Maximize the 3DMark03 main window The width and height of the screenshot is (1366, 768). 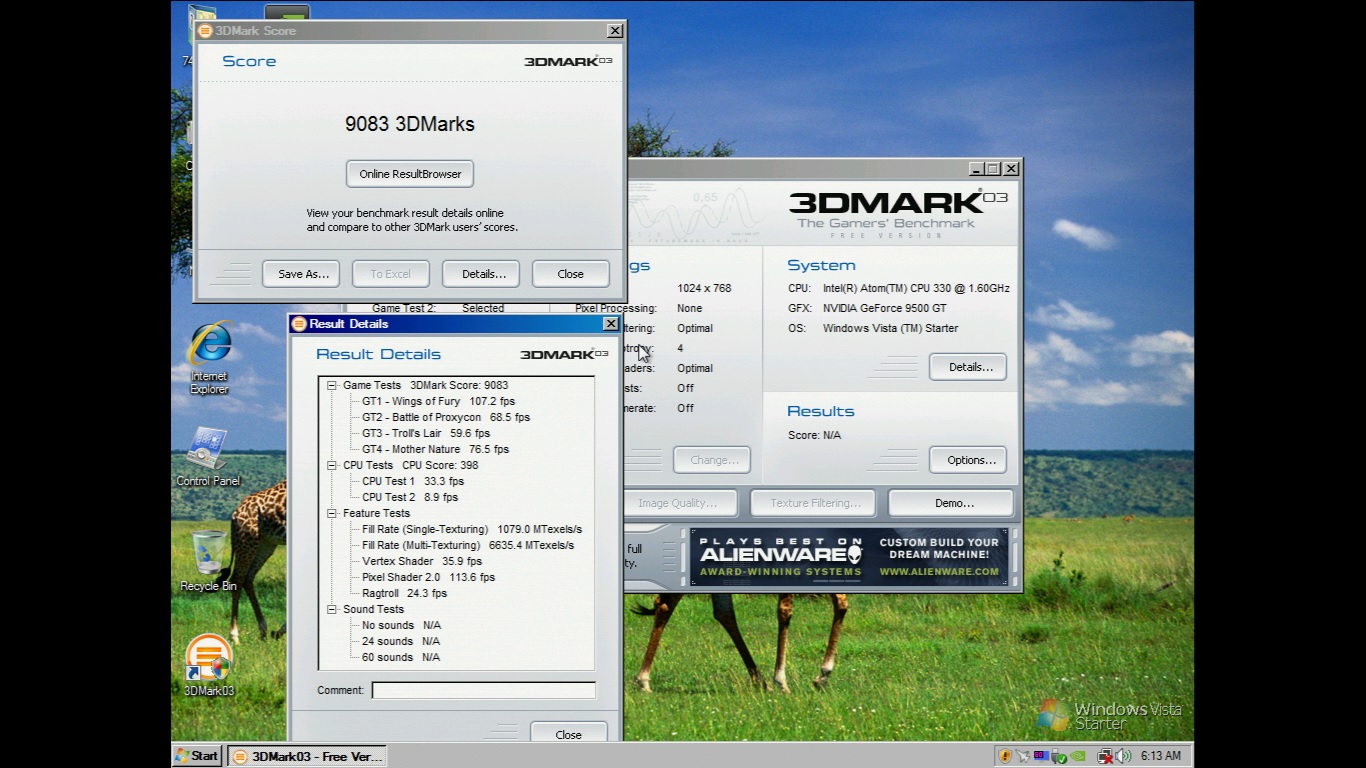point(994,169)
